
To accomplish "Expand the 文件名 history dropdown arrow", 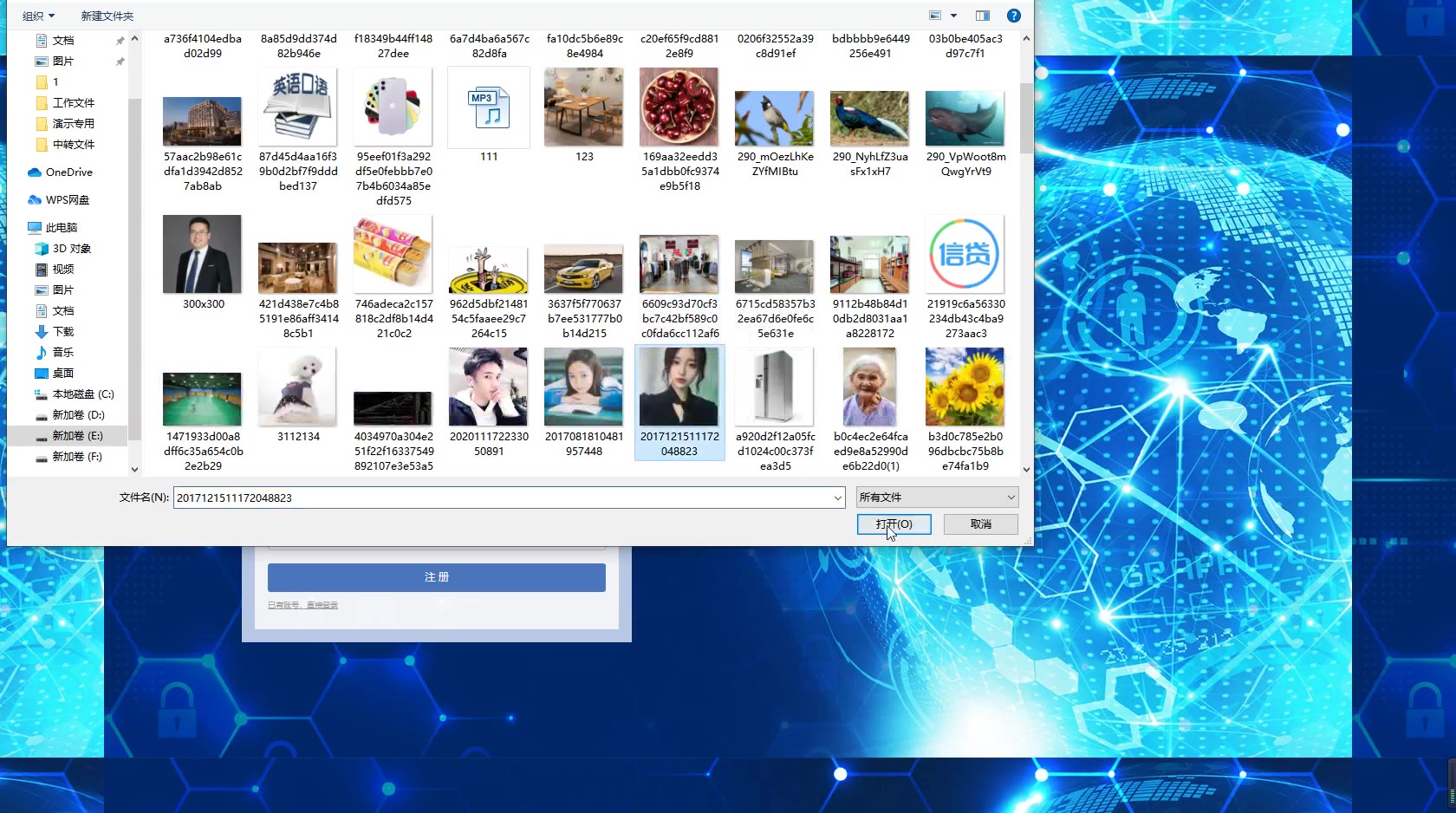I will pos(837,498).
